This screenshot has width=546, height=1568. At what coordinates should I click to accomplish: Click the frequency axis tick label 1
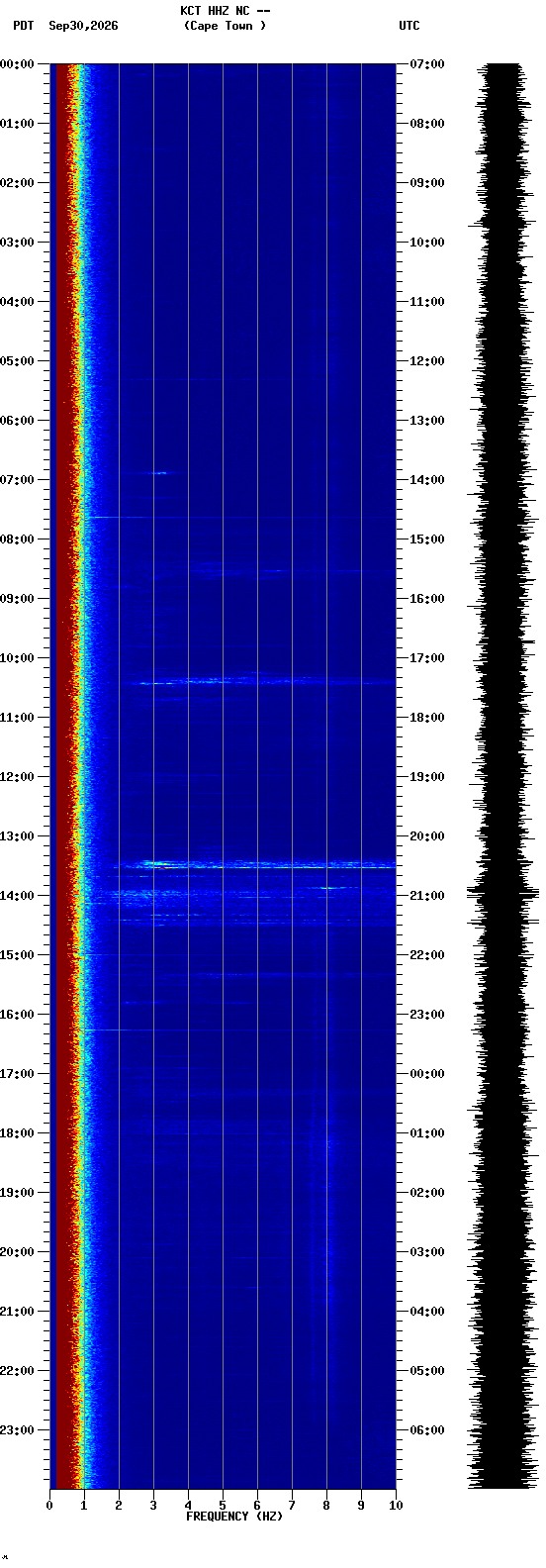(x=84, y=1506)
